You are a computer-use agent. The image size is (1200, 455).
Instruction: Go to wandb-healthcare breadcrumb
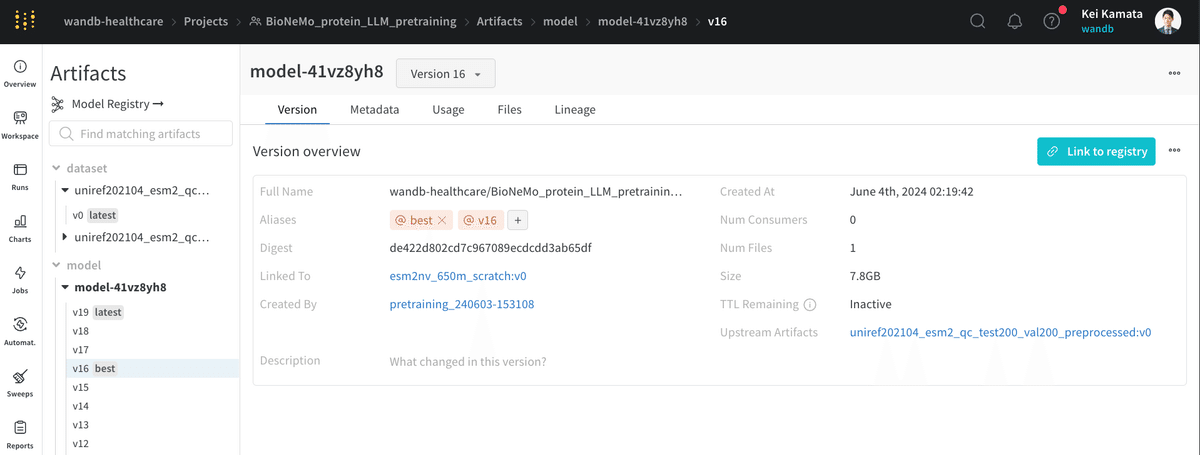pyautogui.click(x=112, y=21)
